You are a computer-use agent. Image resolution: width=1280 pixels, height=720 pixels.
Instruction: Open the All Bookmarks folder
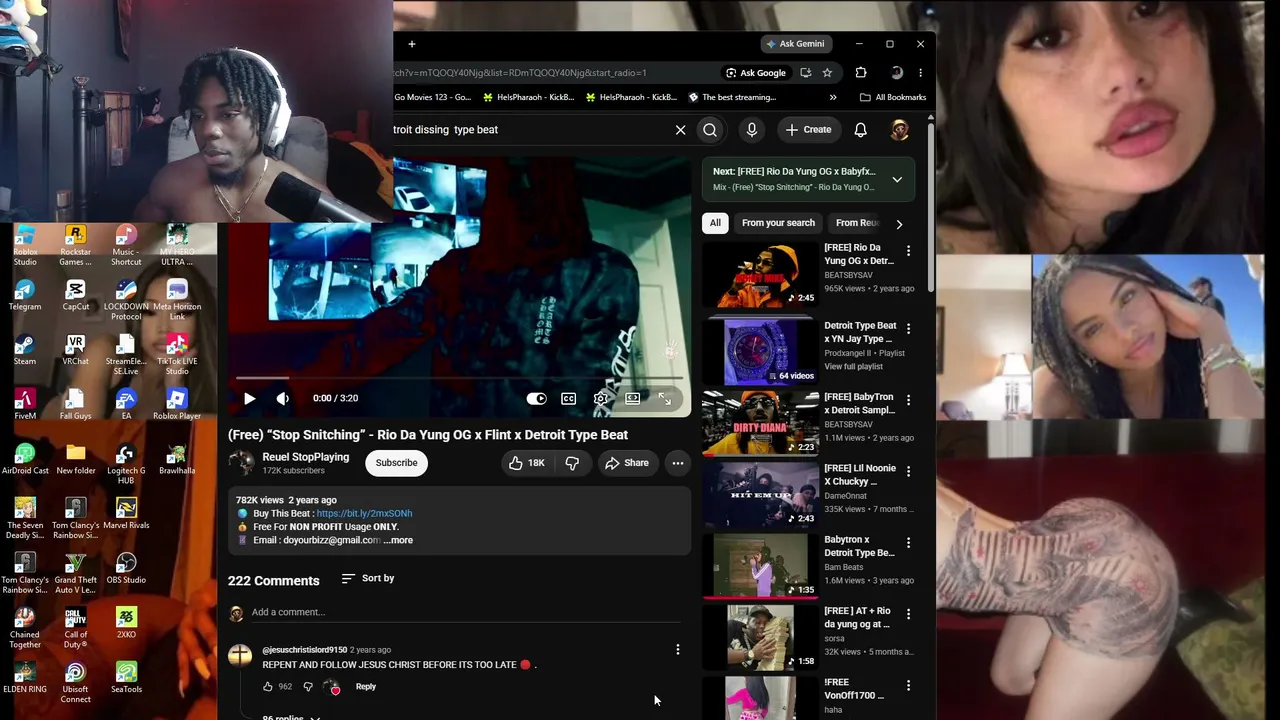pos(893,97)
